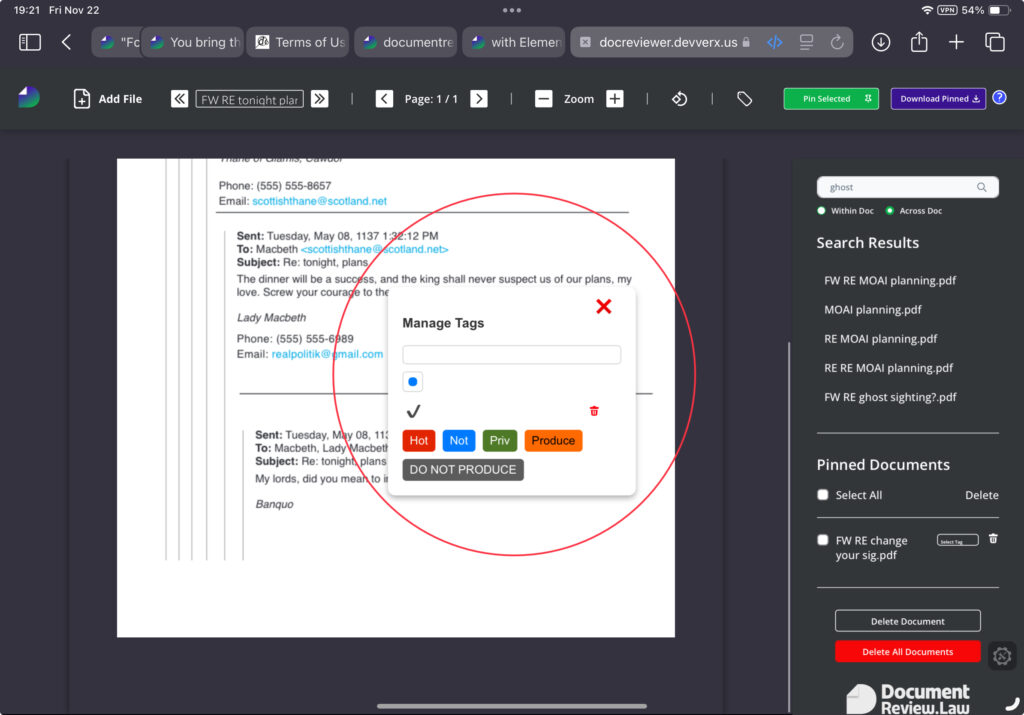1024x715 pixels.
Task: Open tag manager via tag icon
Action: point(744,99)
